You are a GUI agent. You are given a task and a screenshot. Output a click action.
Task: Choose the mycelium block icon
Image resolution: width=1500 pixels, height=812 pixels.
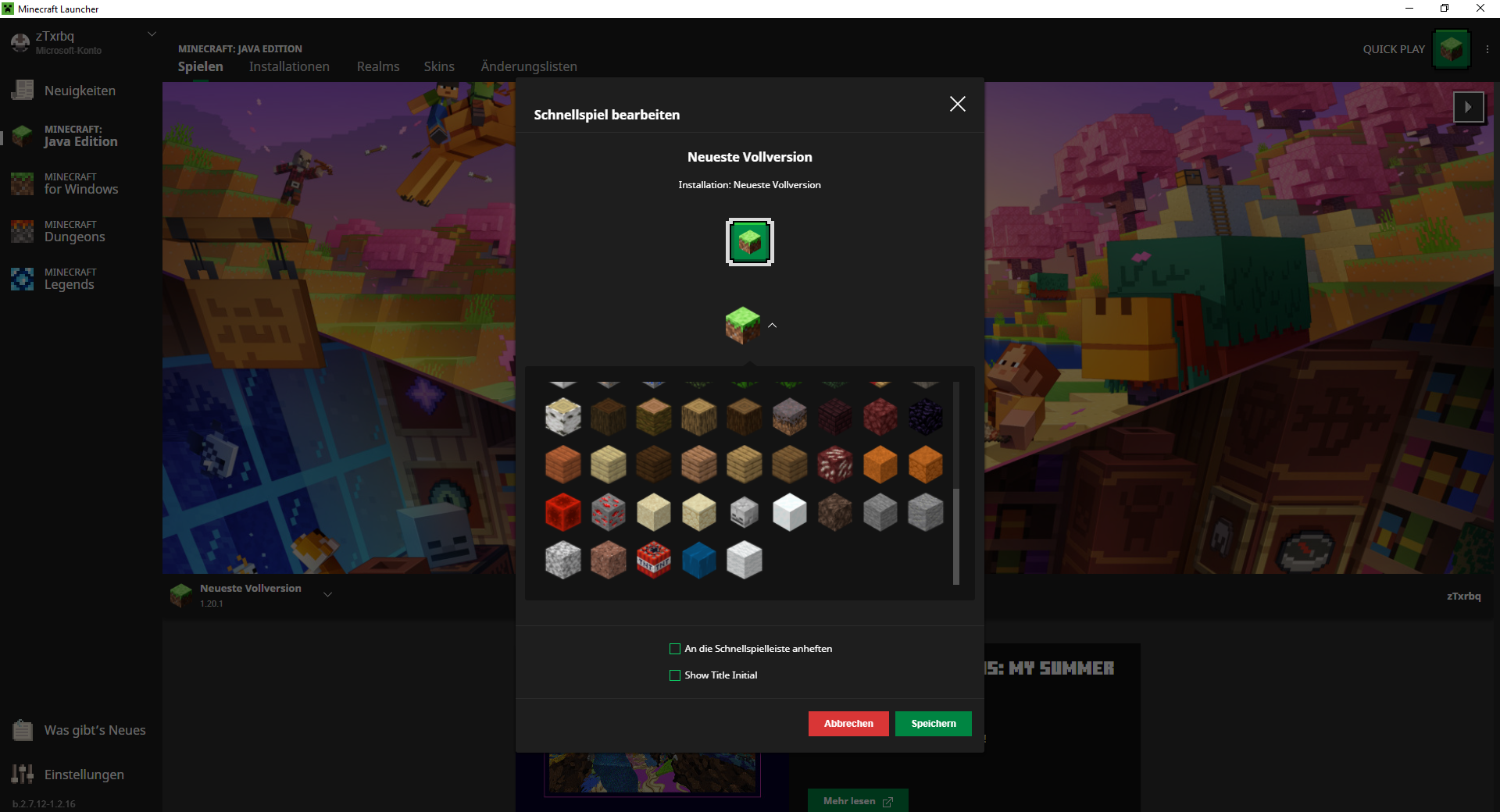790,416
